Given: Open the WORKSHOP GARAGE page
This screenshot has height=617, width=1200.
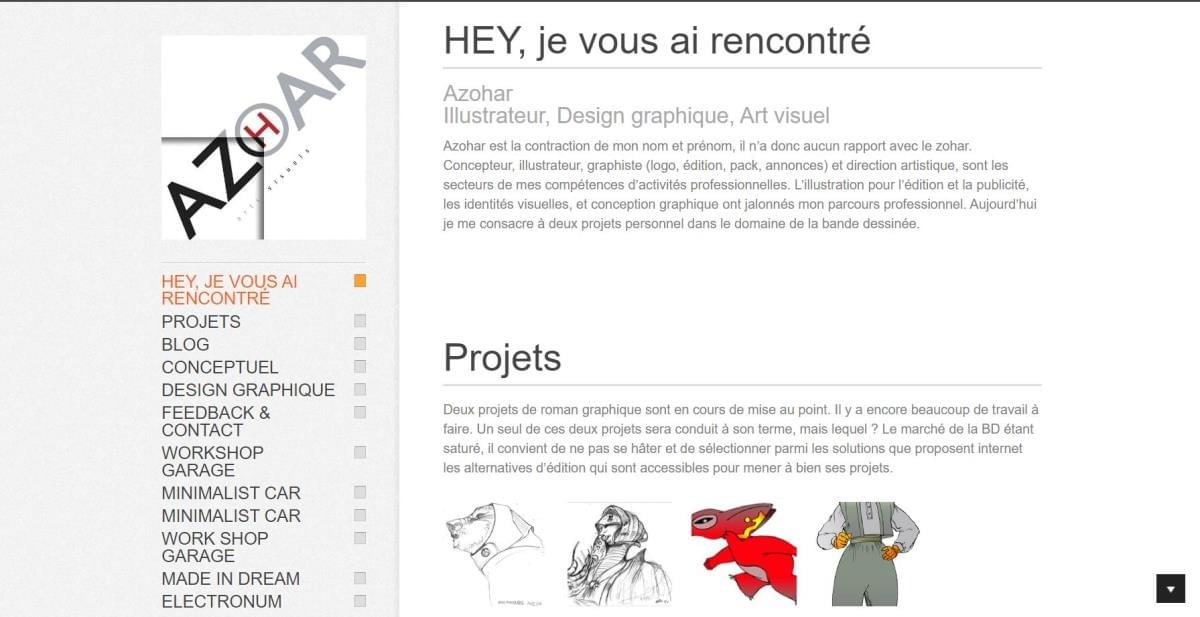Looking at the screenshot, I should pyautogui.click(x=212, y=461).
